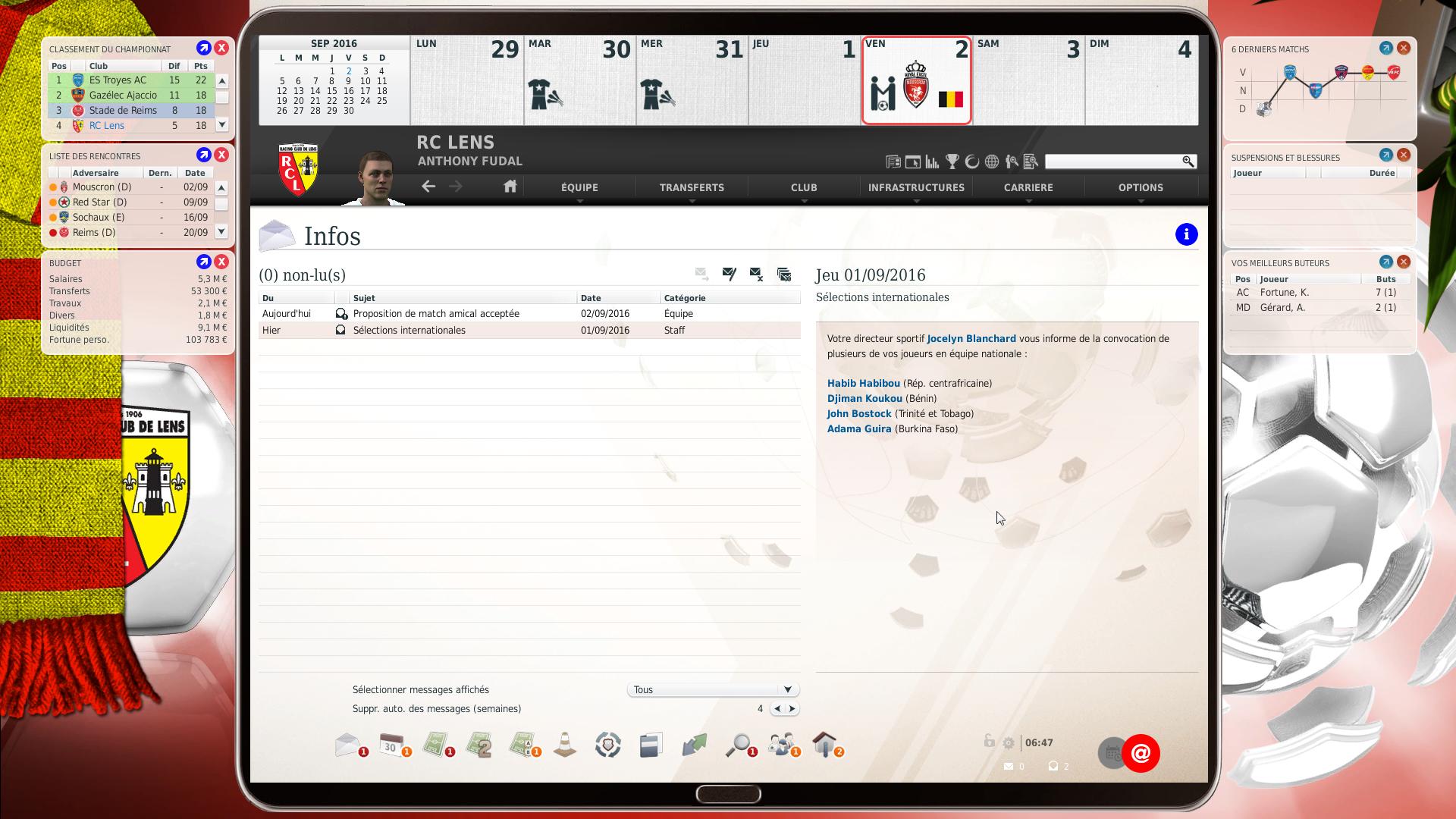Screen dimensions: 1456x819
Task: Toggle refresh icon on 6 derniers matchs
Action: point(1386,48)
